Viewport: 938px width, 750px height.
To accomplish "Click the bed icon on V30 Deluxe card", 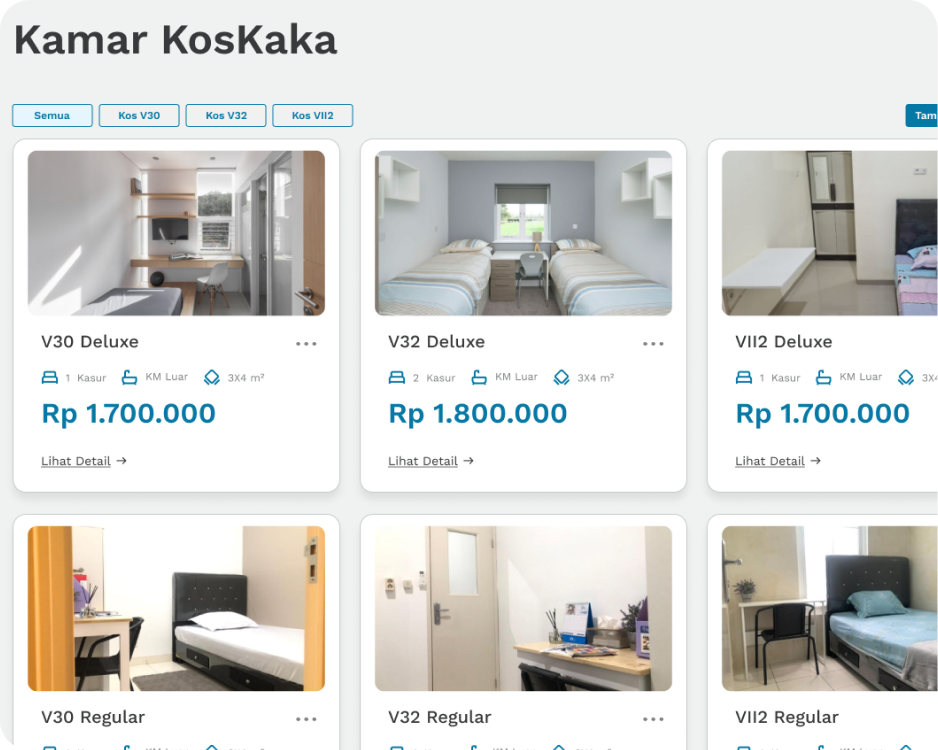I will point(50,377).
